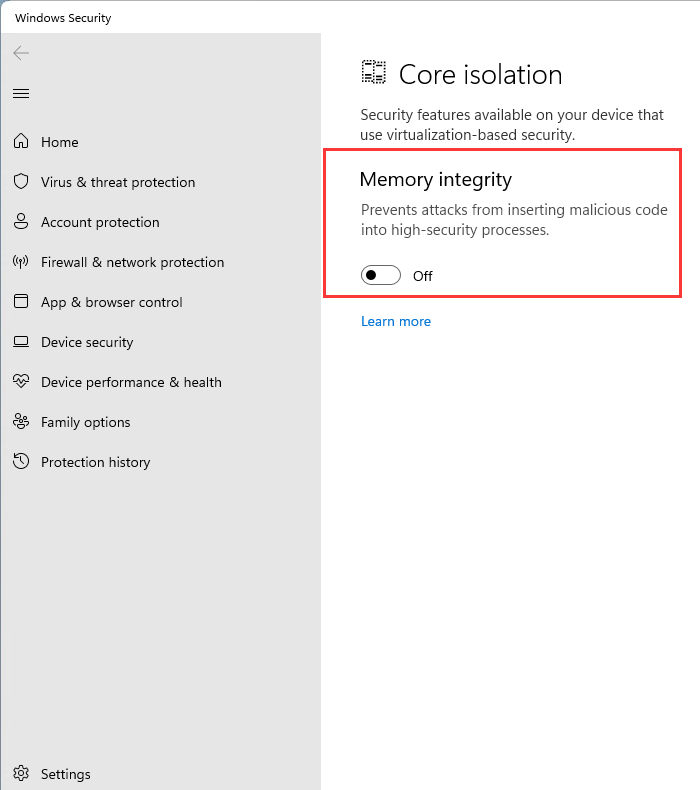The image size is (700, 790).
Task: Click the Settings gear icon
Action: 21,773
